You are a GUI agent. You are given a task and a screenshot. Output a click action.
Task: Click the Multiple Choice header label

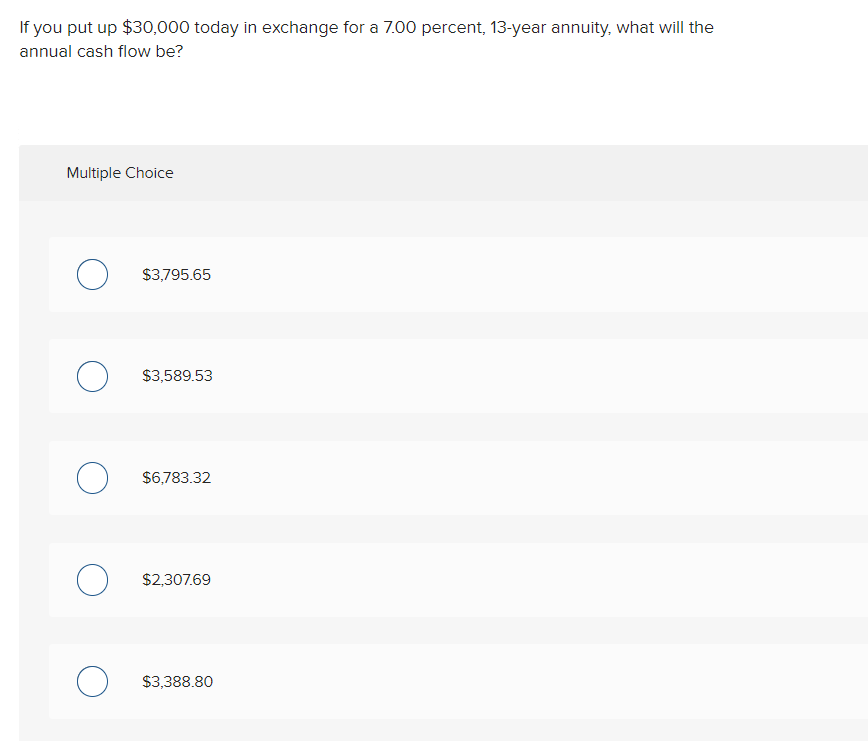click(x=119, y=172)
